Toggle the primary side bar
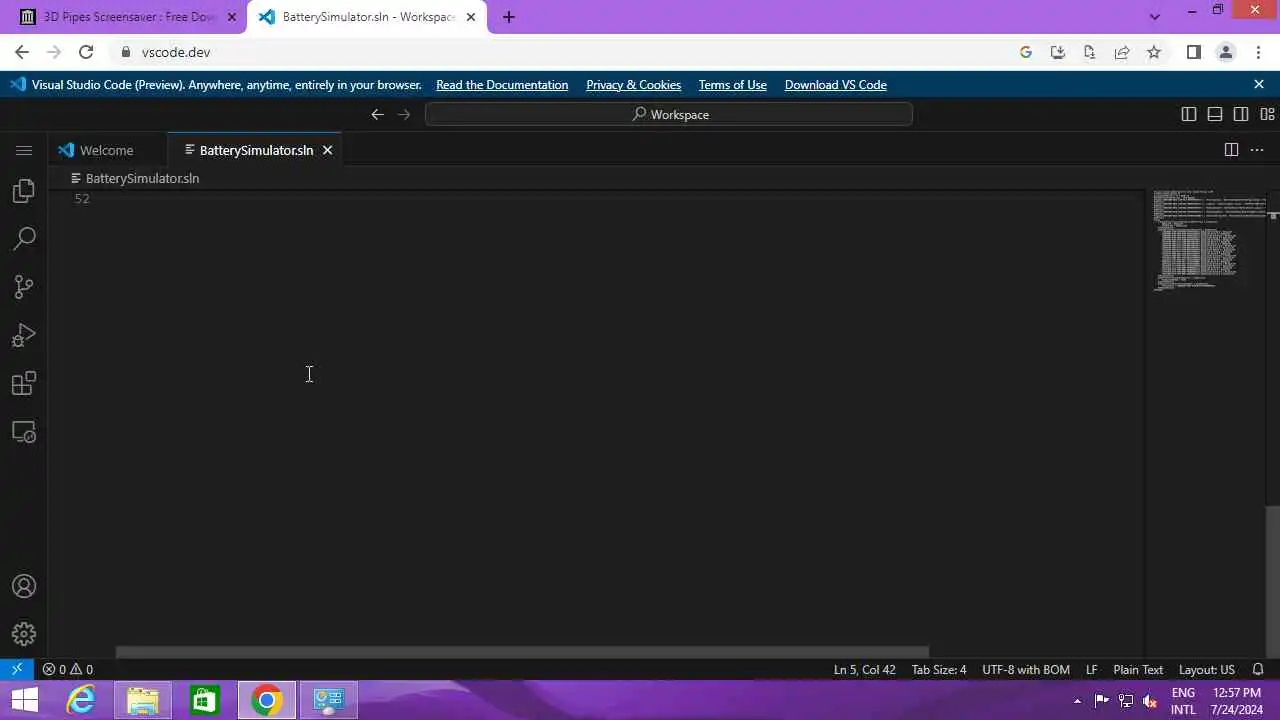The image size is (1280, 720). coord(1189,114)
